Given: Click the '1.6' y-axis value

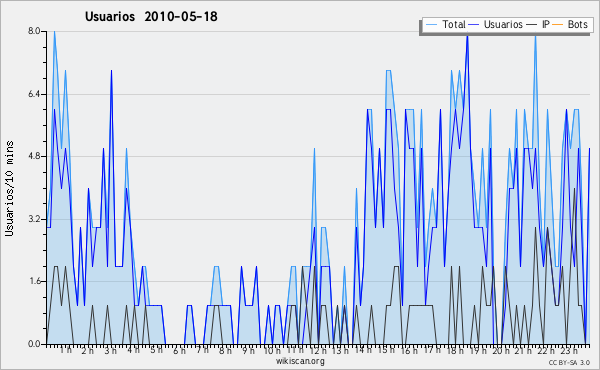Looking at the screenshot, I should pos(34,281).
